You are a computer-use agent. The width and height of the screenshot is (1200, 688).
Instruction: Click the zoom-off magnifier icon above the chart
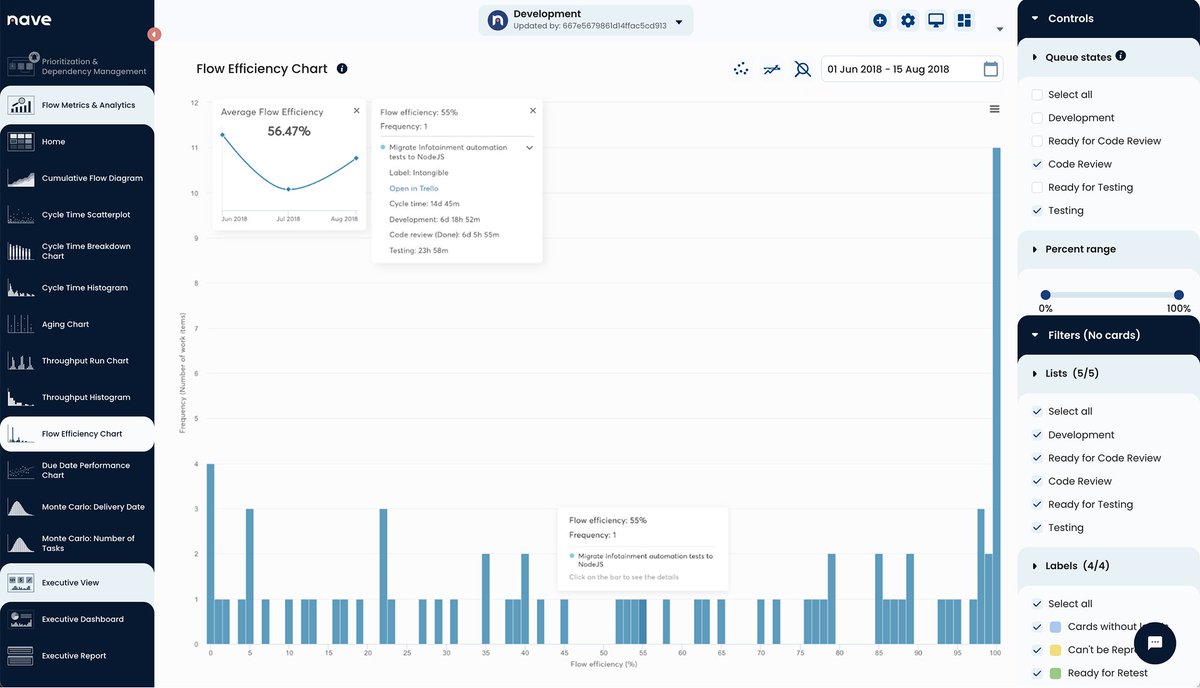(802, 68)
